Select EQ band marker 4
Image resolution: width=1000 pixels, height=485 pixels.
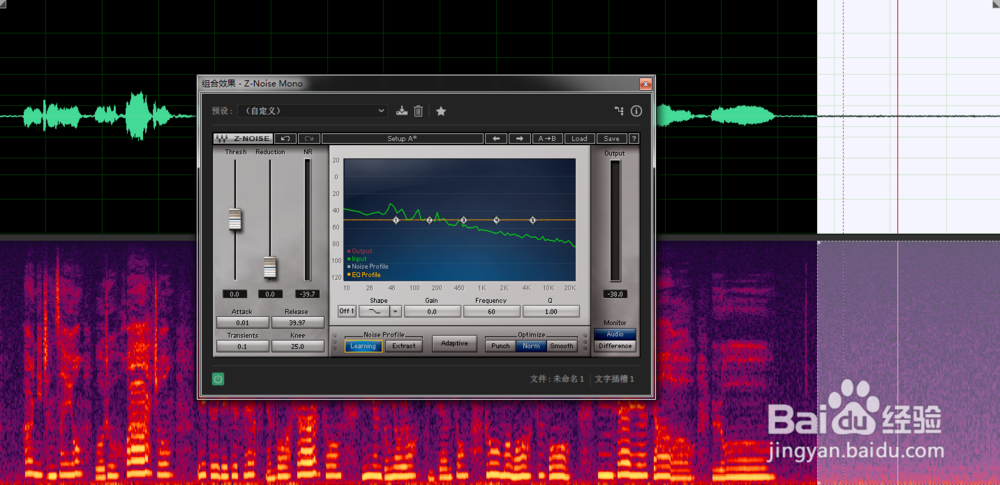pyautogui.click(x=497, y=220)
